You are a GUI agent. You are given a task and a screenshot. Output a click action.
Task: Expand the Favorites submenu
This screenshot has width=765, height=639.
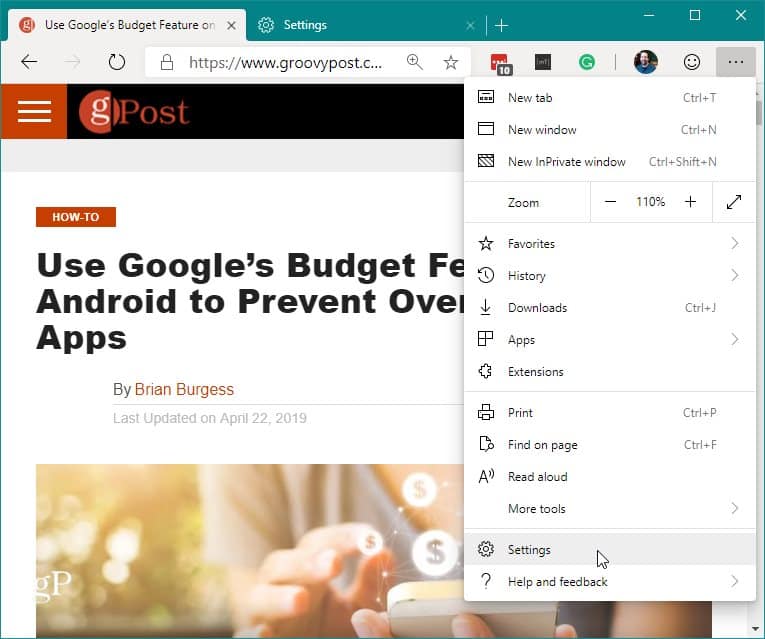(x=610, y=243)
